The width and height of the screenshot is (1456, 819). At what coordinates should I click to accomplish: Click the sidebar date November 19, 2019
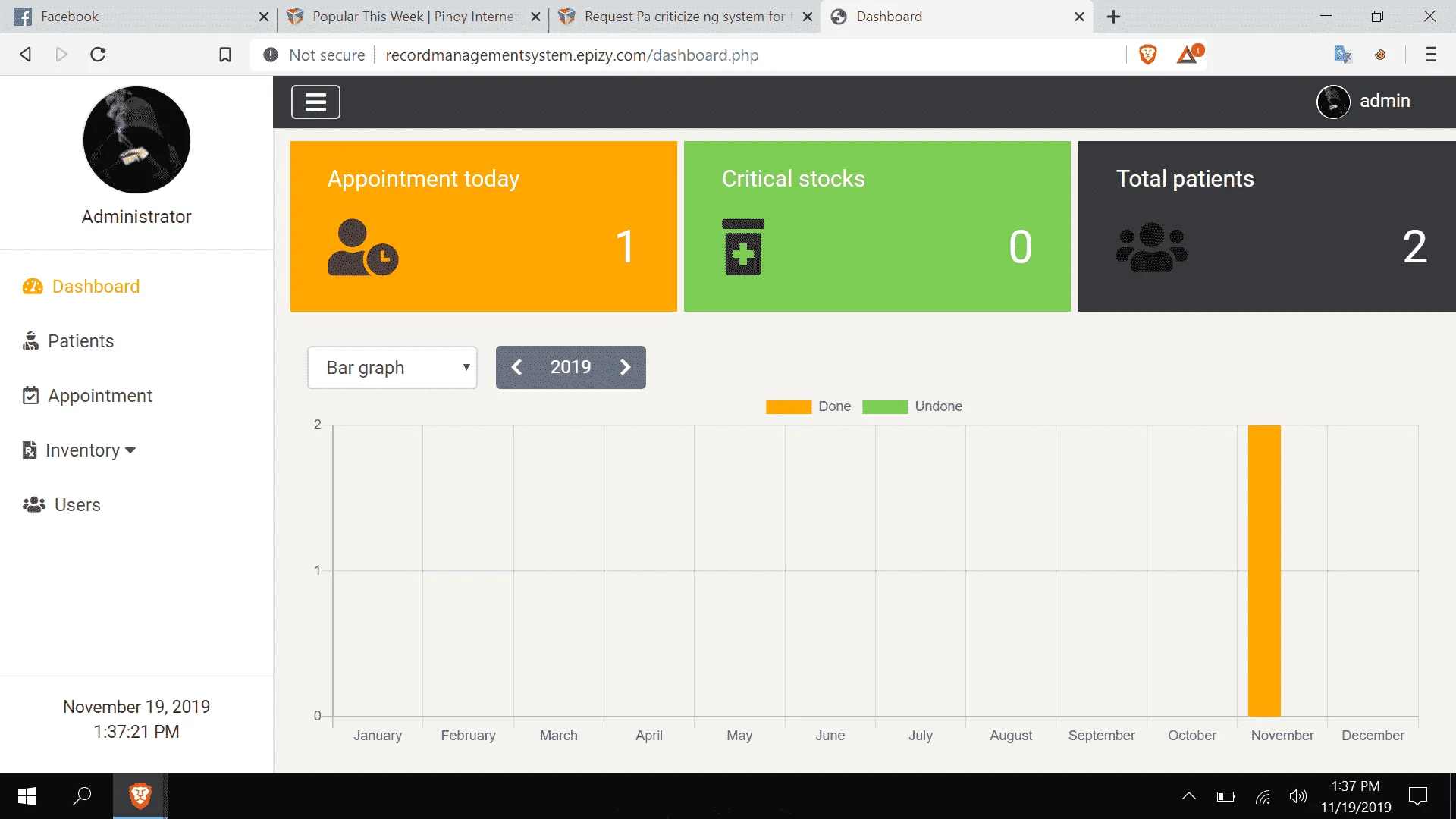point(136,707)
